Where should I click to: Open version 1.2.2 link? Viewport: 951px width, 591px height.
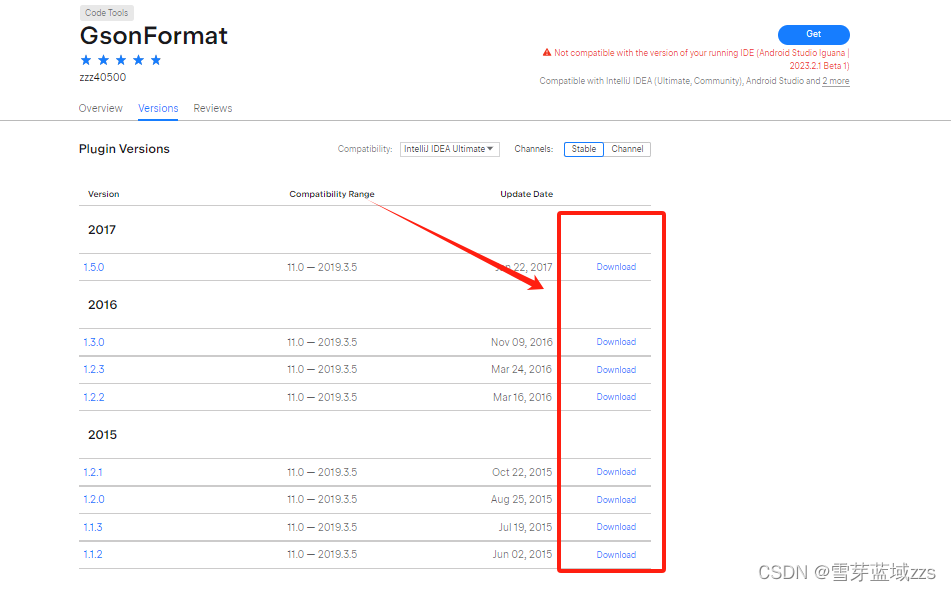coord(94,397)
